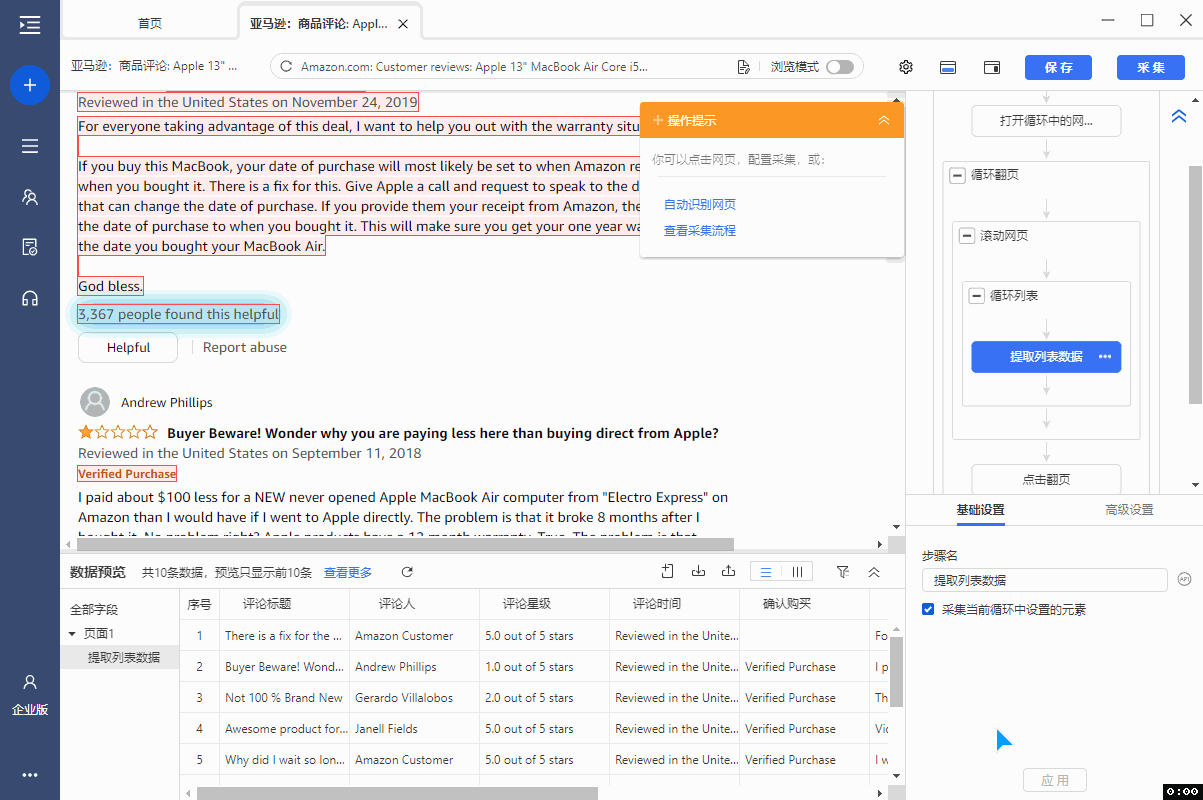This screenshot has height=800, width=1203.
Task: Select the 点击翻页 workflow node
Action: 1046,479
